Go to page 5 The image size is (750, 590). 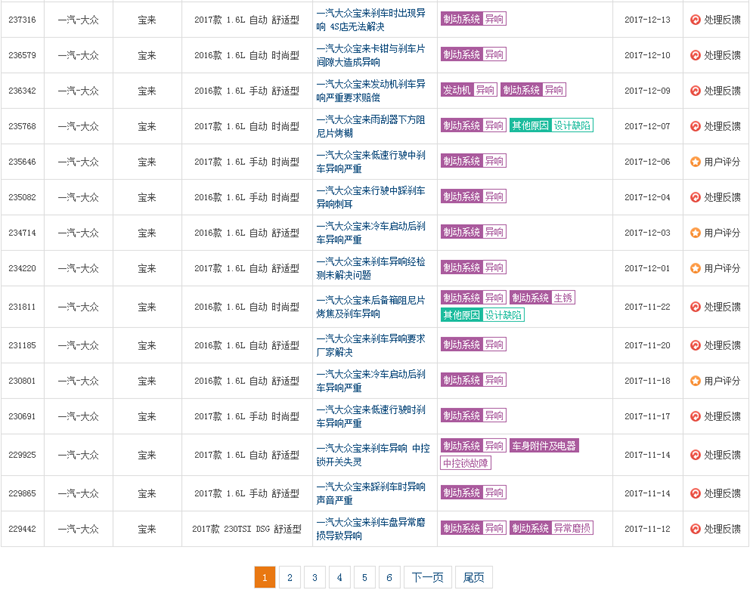point(364,577)
